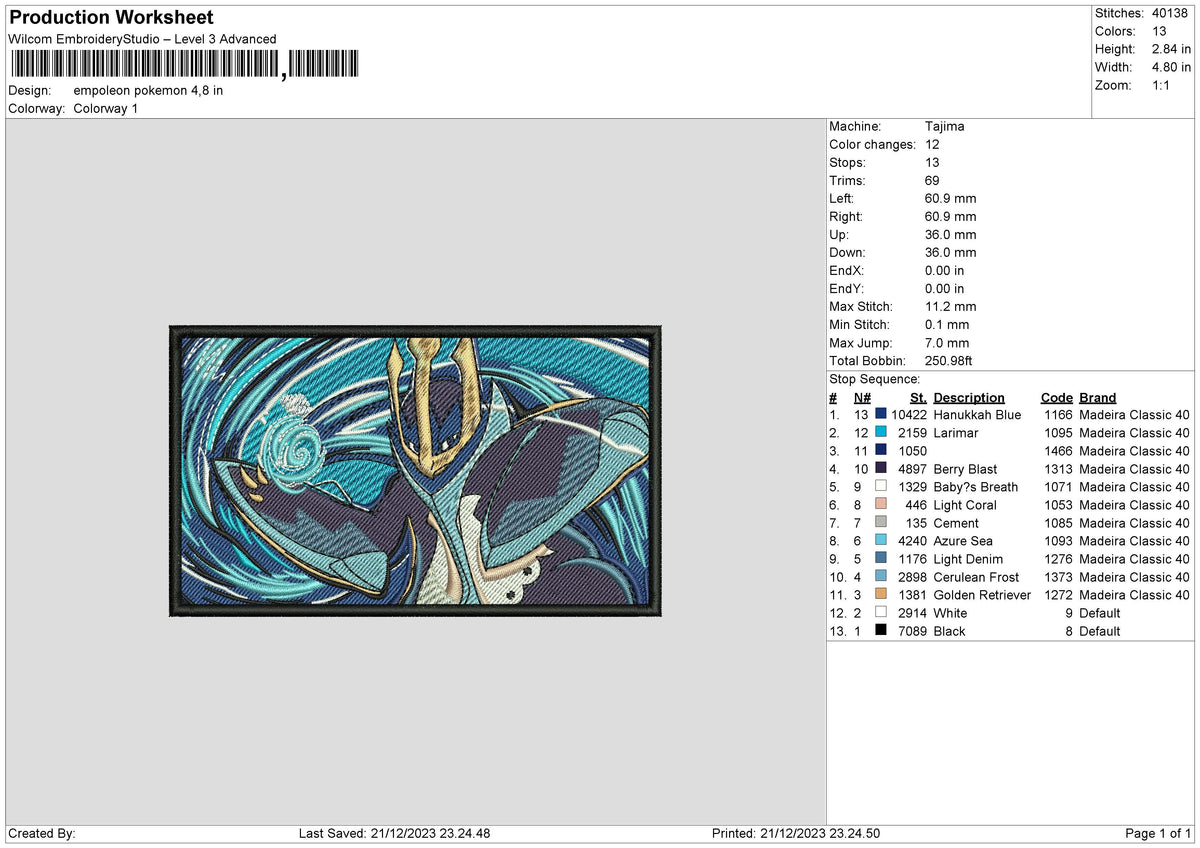Click the Azure Sea color swatch
The image size is (1200, 848).
880,541
